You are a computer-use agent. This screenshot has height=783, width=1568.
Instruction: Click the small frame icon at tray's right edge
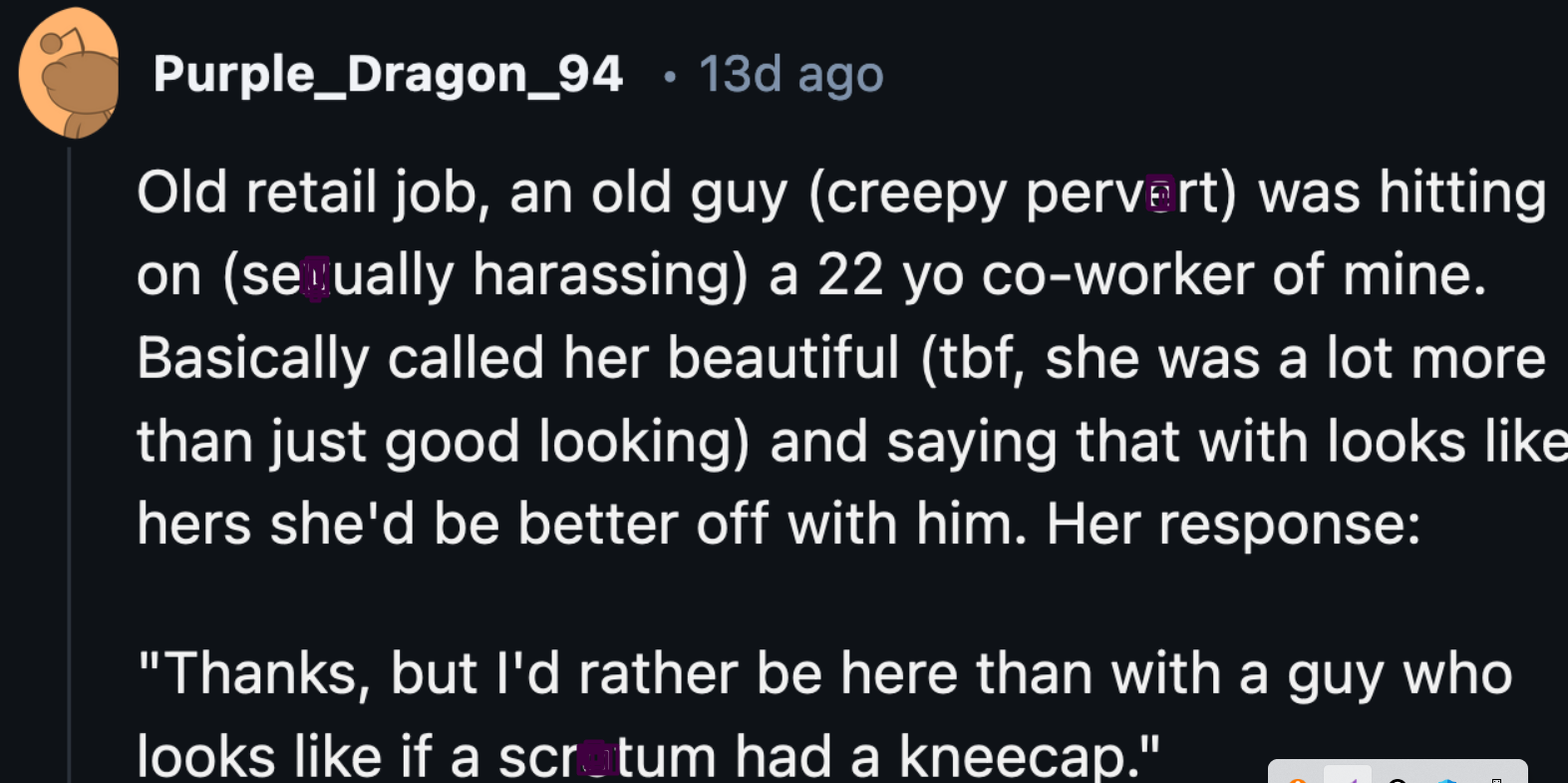click(1498, 778)
